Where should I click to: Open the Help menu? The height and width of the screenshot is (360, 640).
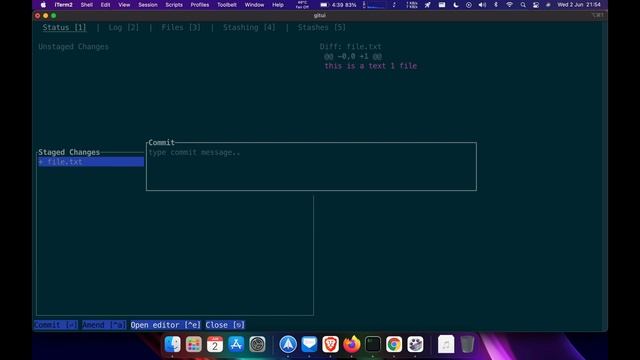pyautogui.click(x=278, y=5)
